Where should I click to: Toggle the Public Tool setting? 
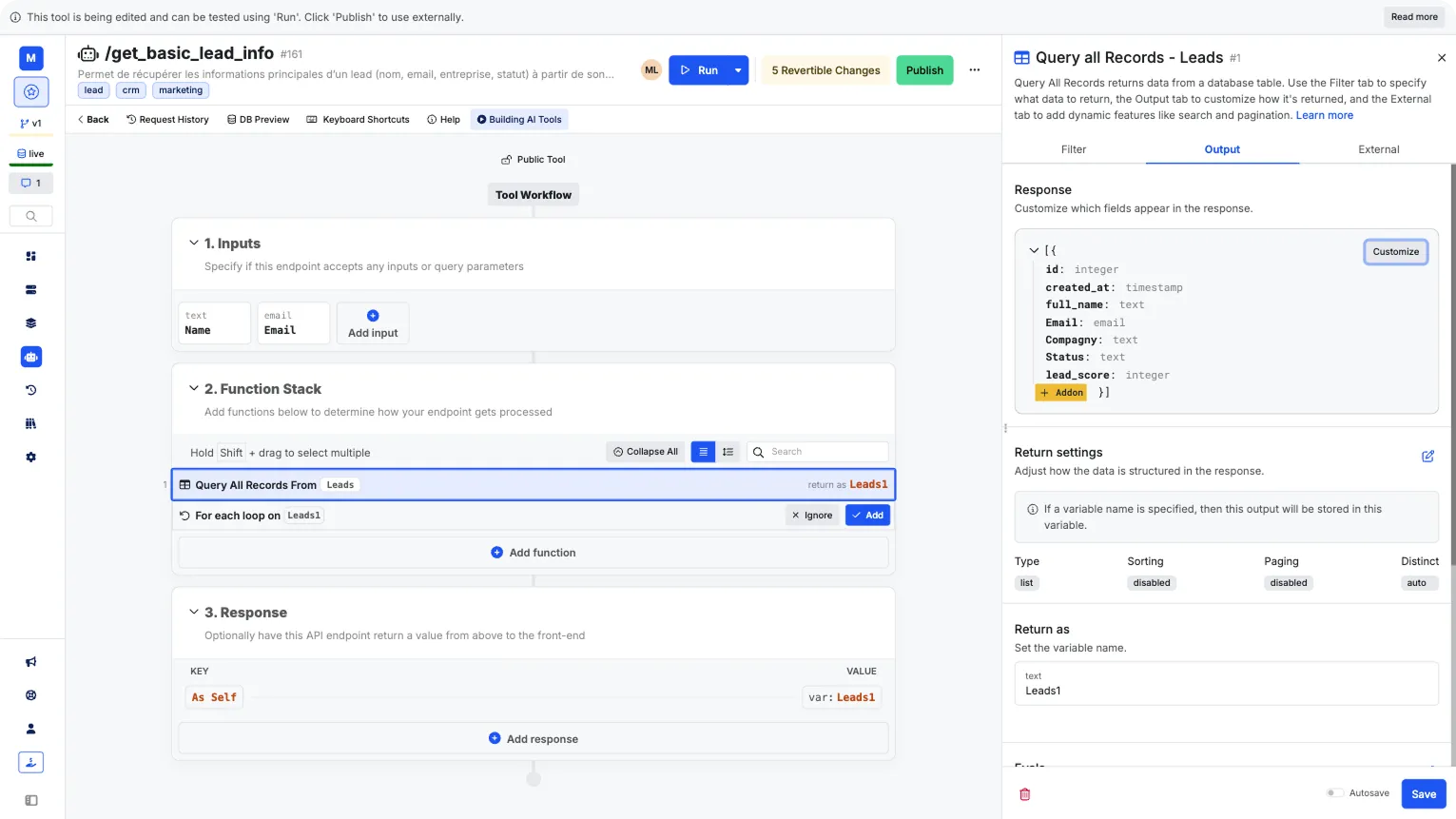coord(534,160)
